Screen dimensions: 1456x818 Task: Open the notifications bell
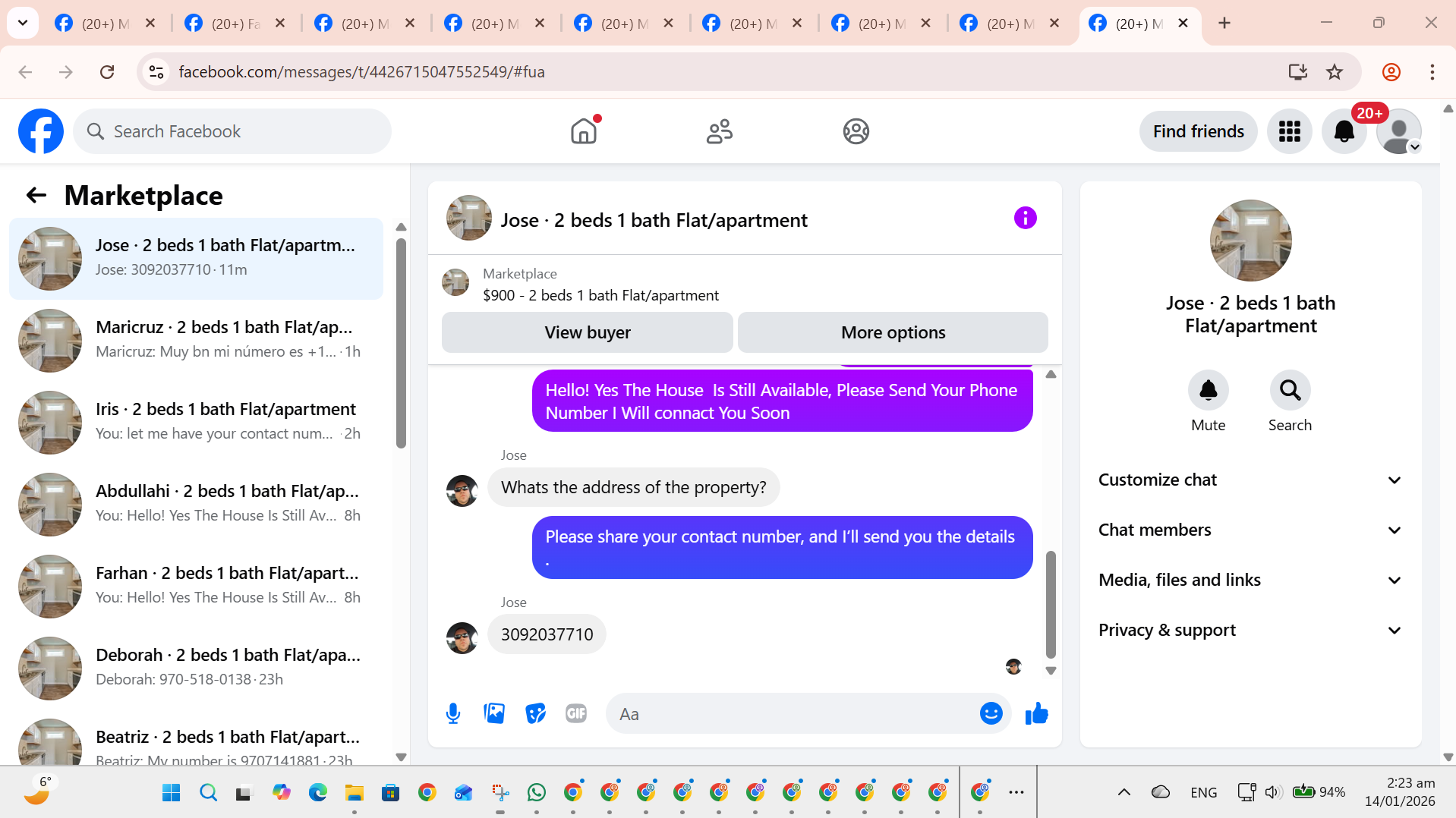(1344, 131)
